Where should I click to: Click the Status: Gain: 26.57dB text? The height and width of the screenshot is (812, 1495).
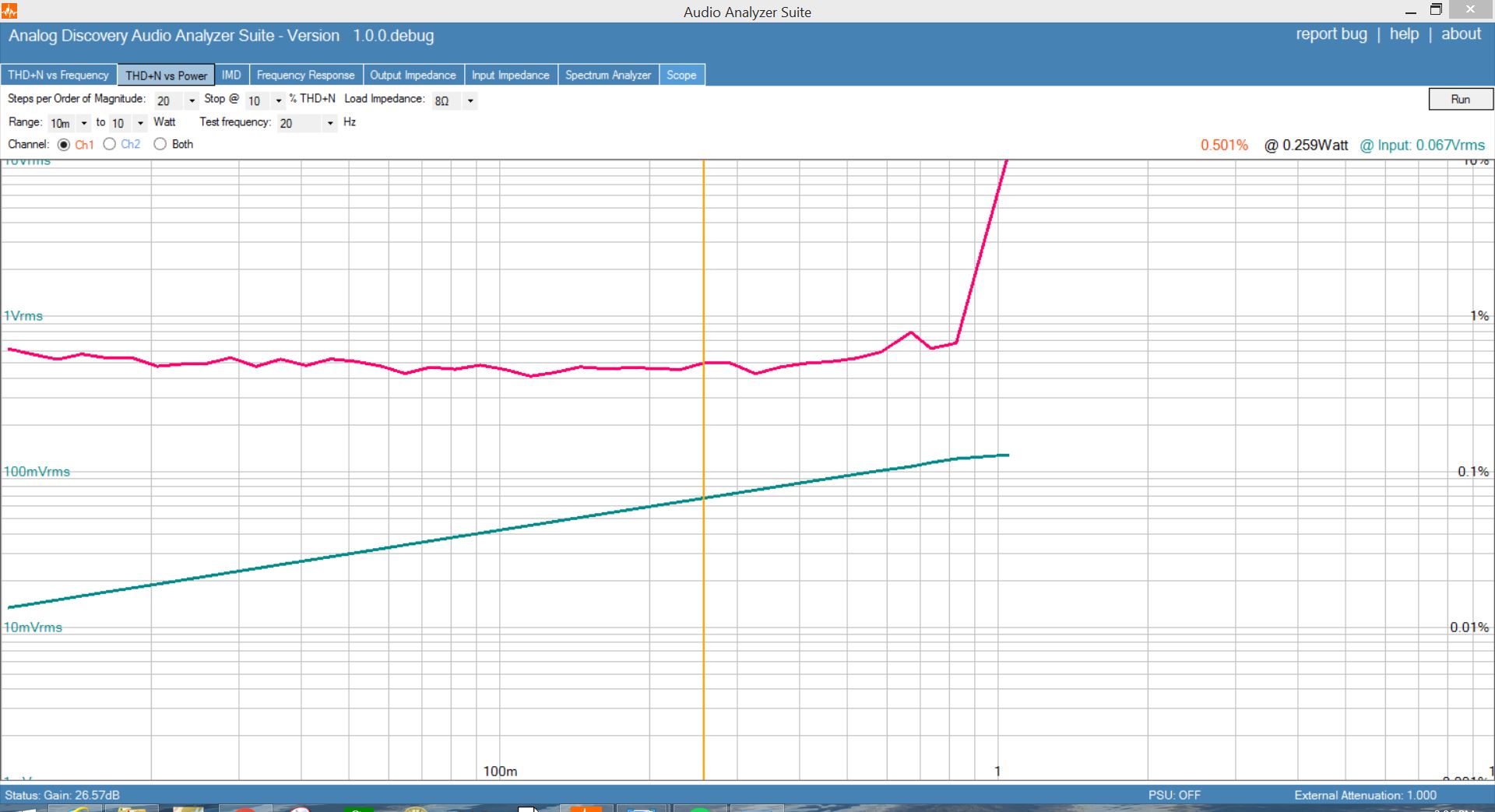tap(62, 795)
